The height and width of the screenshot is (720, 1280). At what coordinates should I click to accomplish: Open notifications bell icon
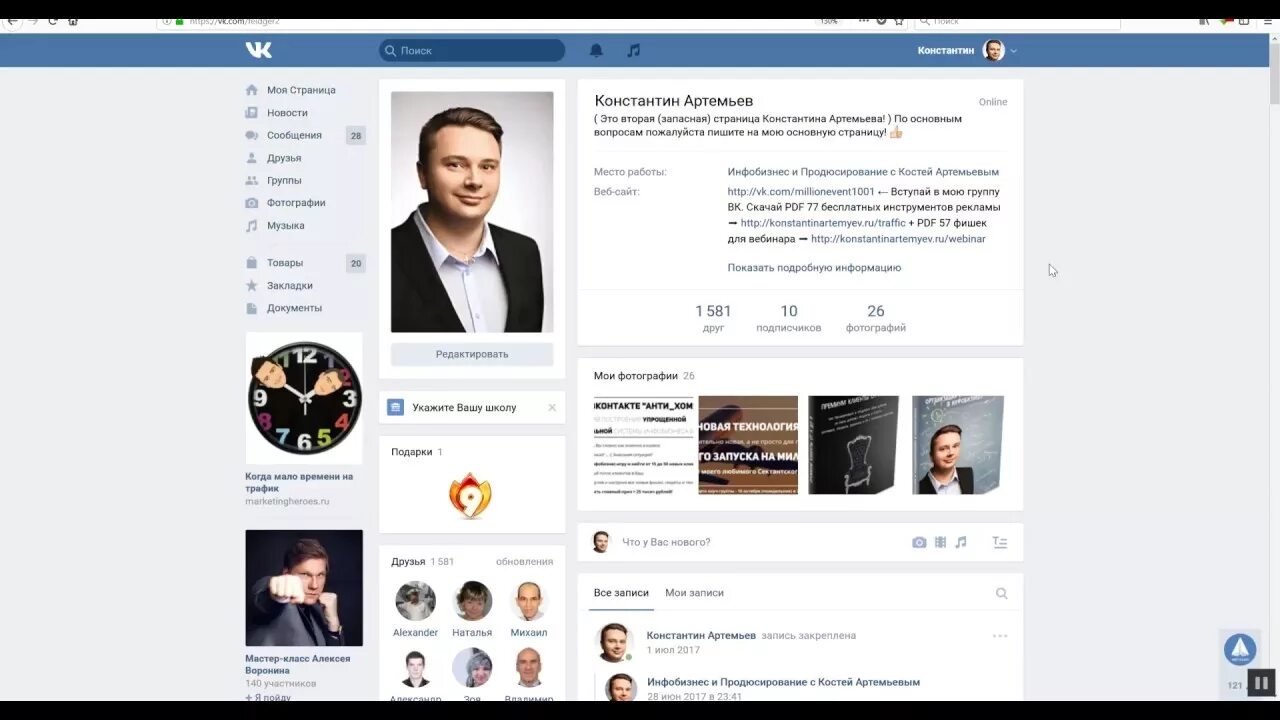click(x=596, y=50)
